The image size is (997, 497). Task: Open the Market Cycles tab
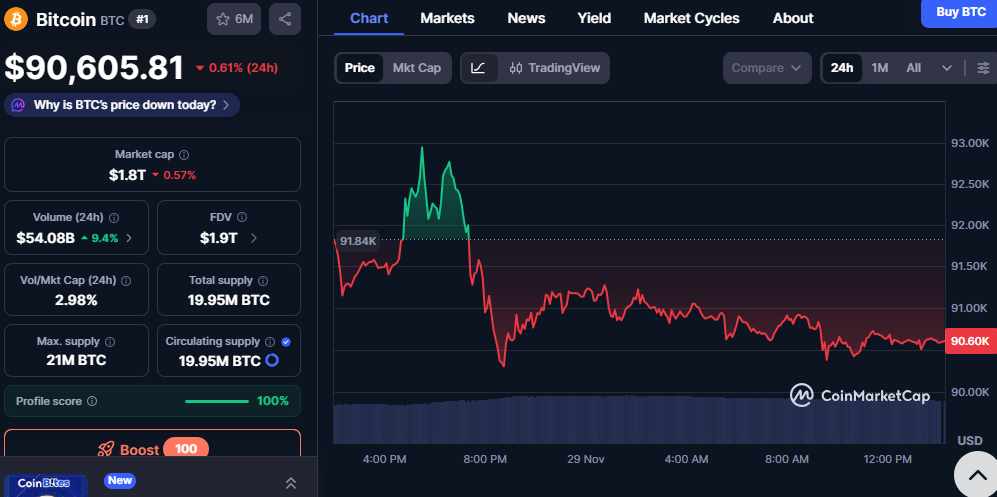click(x=691, y=18)
